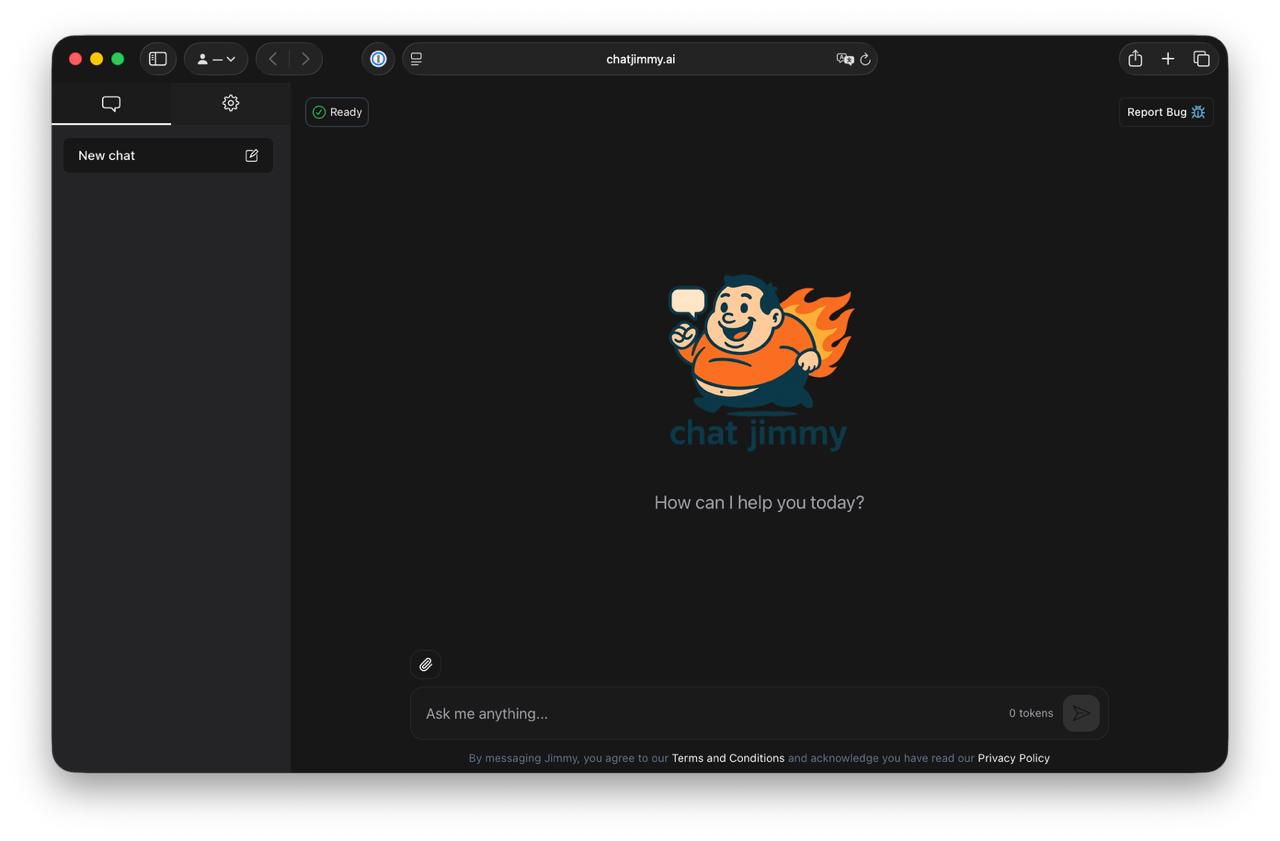1280x841 pixels.
Task: Click the send message arrow button
Action: (1081, 713)
